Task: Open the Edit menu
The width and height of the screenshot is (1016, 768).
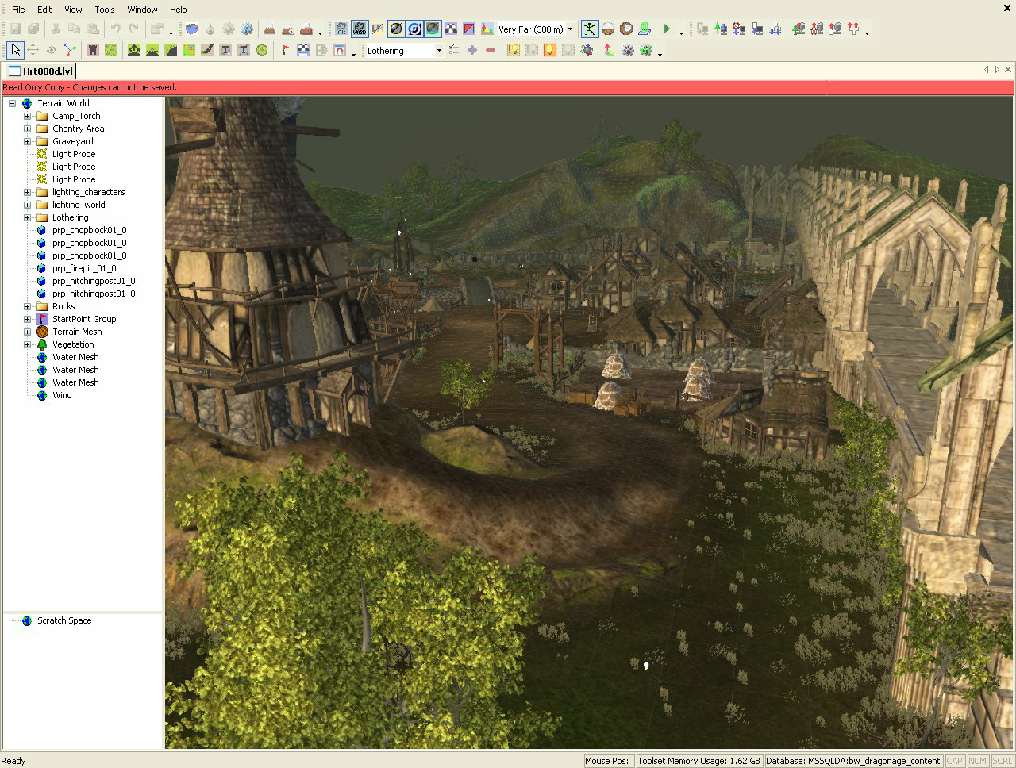Action: tap(45, 9)
